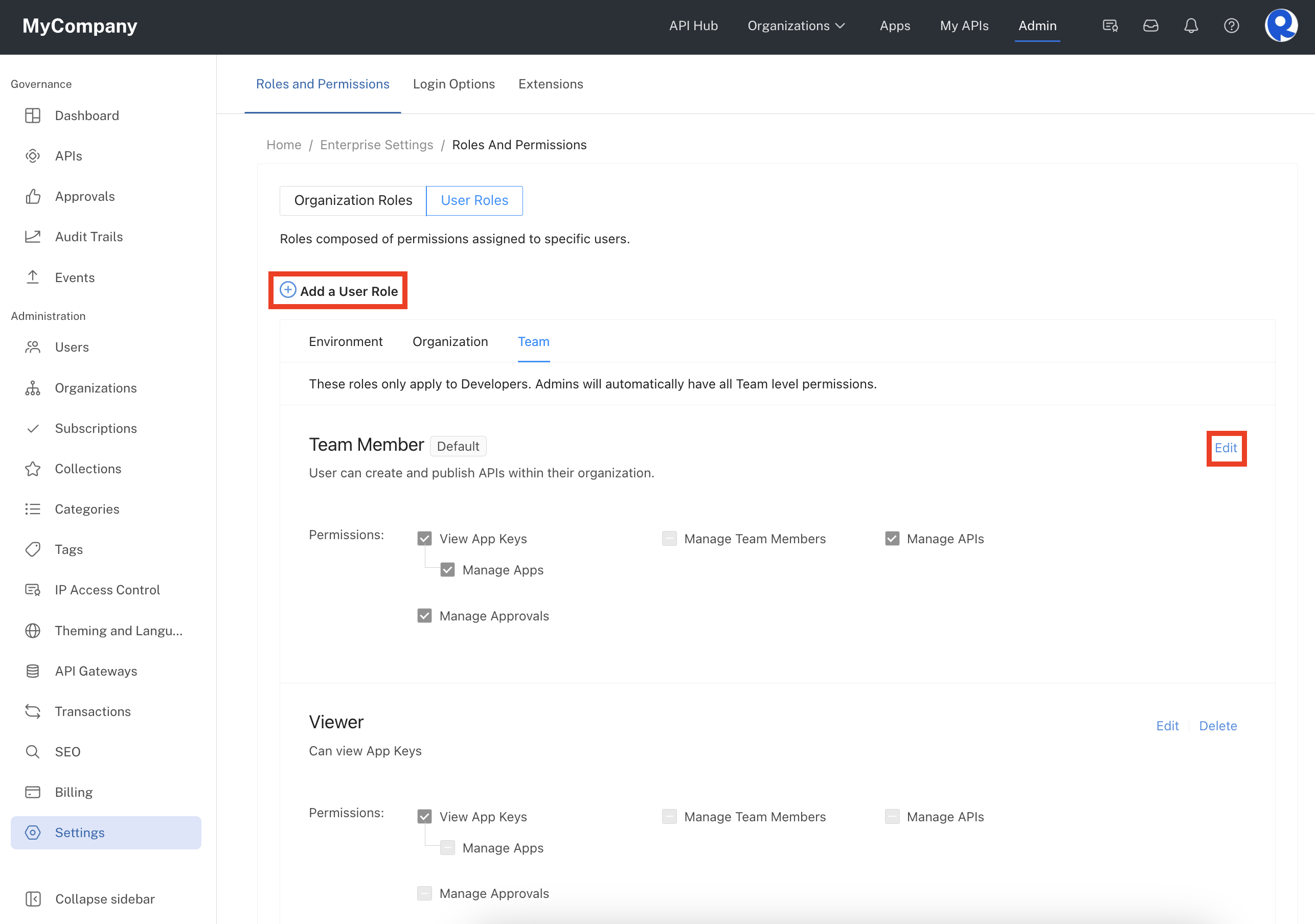
Task: Navigate to Approvals in sidebar
Action: pyautogui.click(x=85, y=196)
